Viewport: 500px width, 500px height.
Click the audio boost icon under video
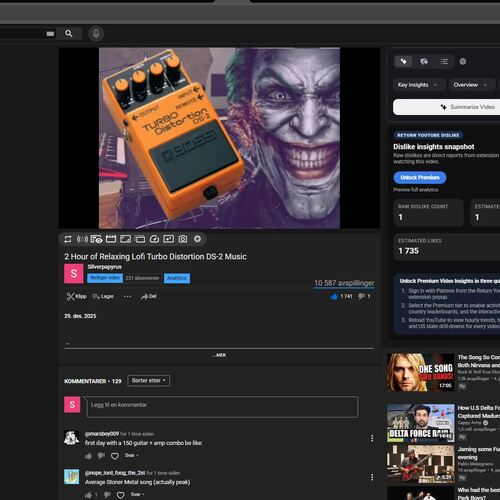point(82,239)
